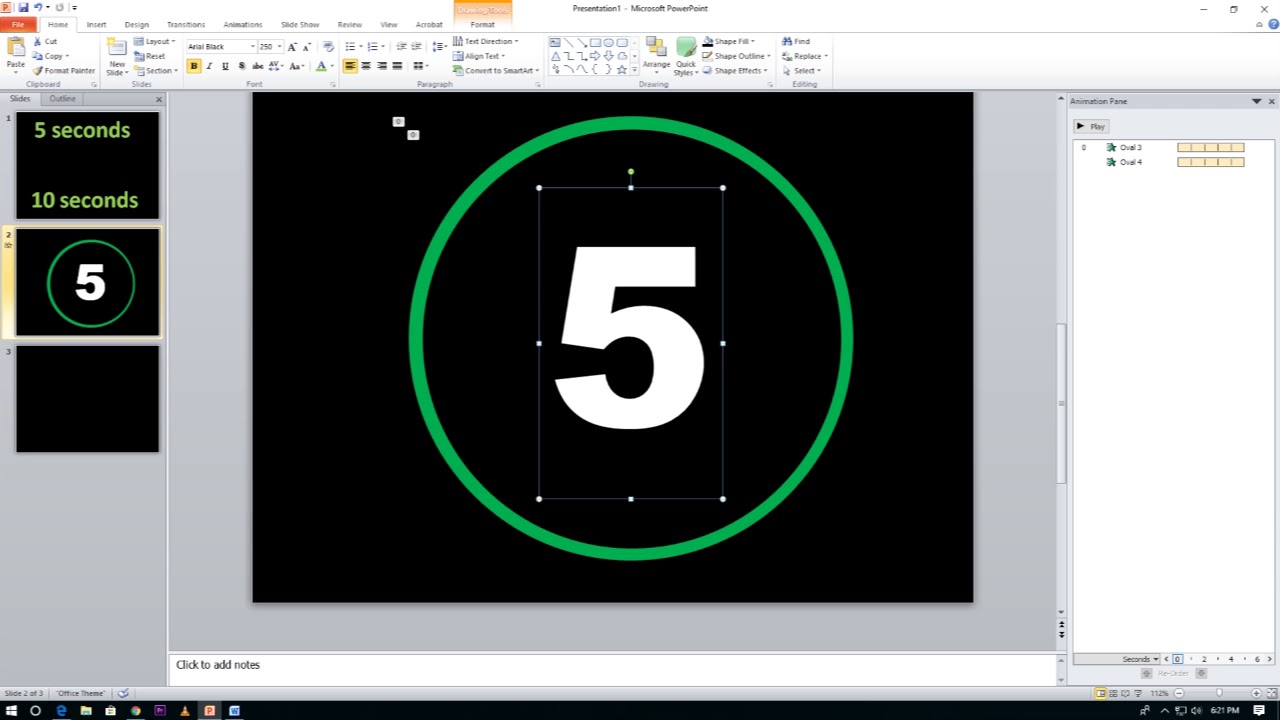Screen dimensions: 1280x720
Task: Select the Oval shape in gallery
Action: (608, 43)
